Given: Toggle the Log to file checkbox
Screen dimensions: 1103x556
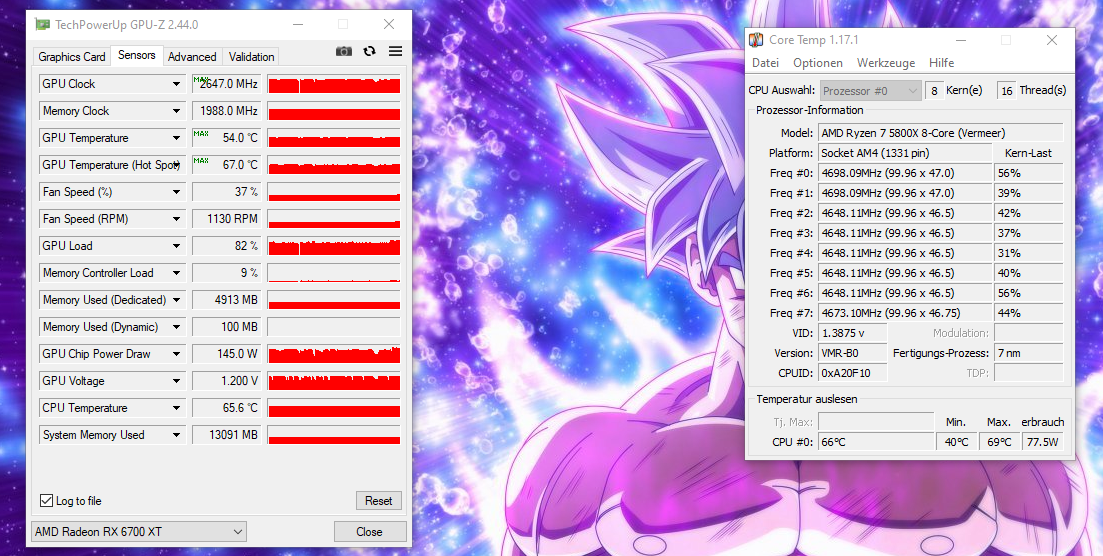Looking at the screenshot, I should 46,500.
